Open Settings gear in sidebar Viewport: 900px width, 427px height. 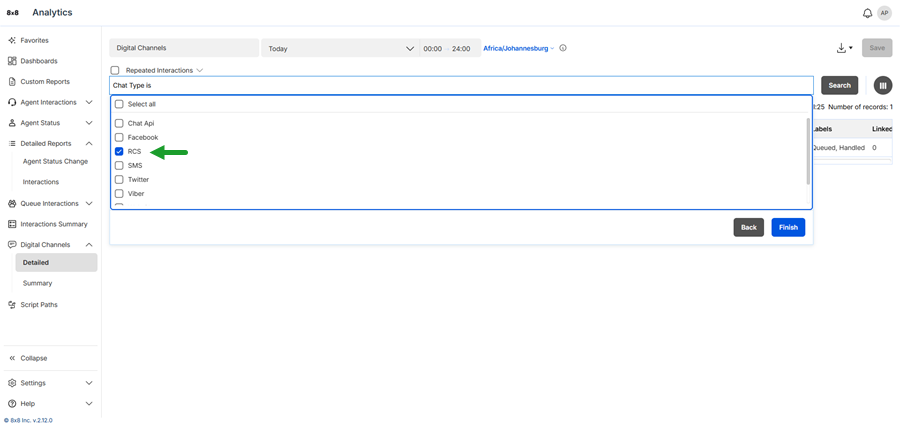pos(12,383)
